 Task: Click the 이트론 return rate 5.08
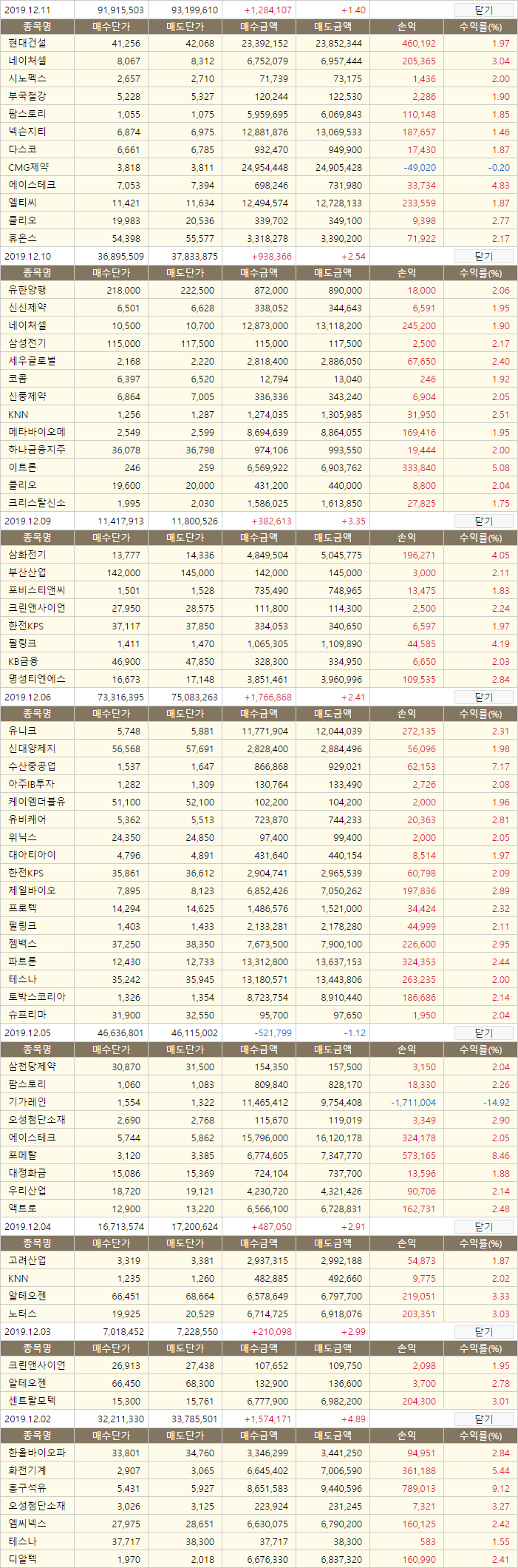pos(501,468)
